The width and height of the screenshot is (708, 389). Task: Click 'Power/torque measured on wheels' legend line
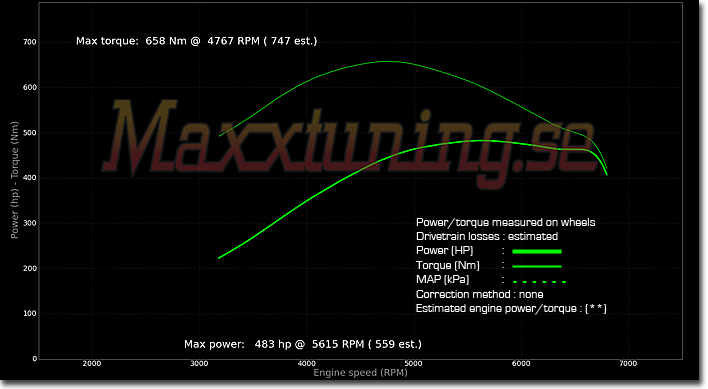pos(505,222)
